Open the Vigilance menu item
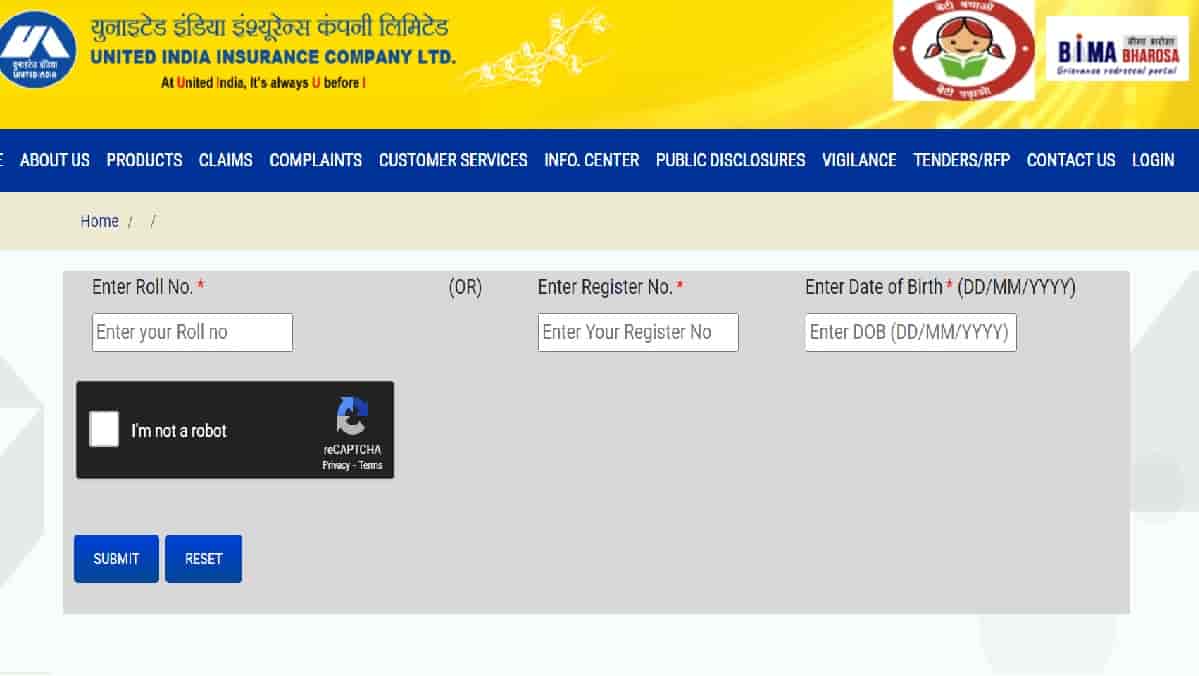This screenshot has height=676, width=1199. (x=858, y=160)
